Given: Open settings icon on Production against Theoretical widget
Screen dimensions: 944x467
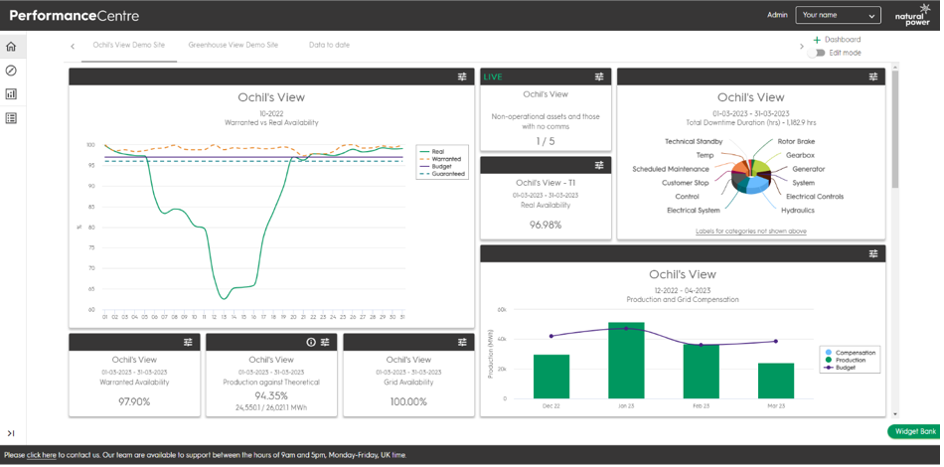Looking at the screenshot, I should [325, 342].
